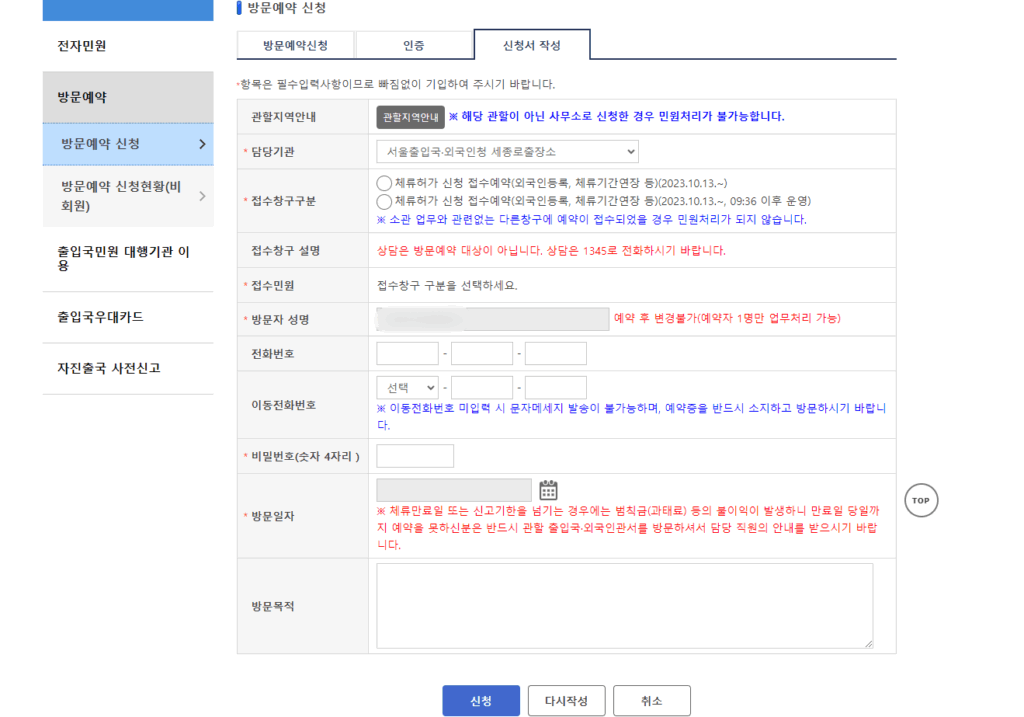Viewport: 1024px width, 717px height.
Task: Switch to 인증 tab
Action: click(413, 46)
